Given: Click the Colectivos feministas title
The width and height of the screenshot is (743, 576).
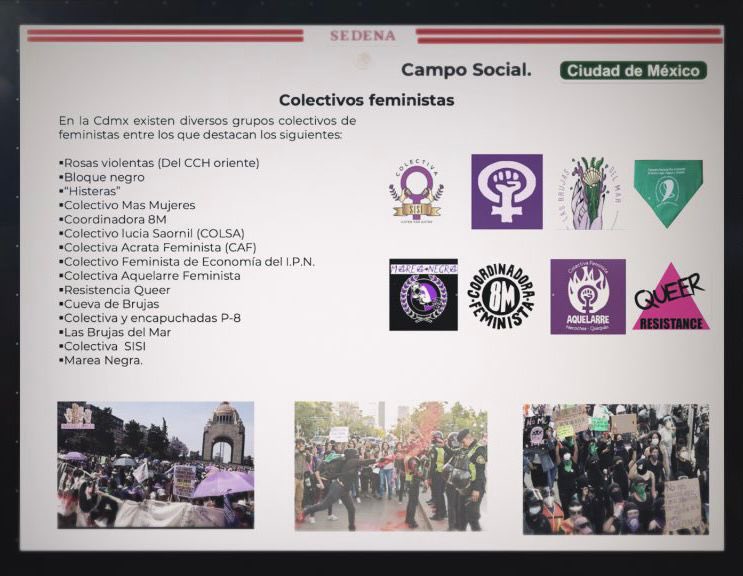Looking at the screenshot, I should tap(367, 100).
